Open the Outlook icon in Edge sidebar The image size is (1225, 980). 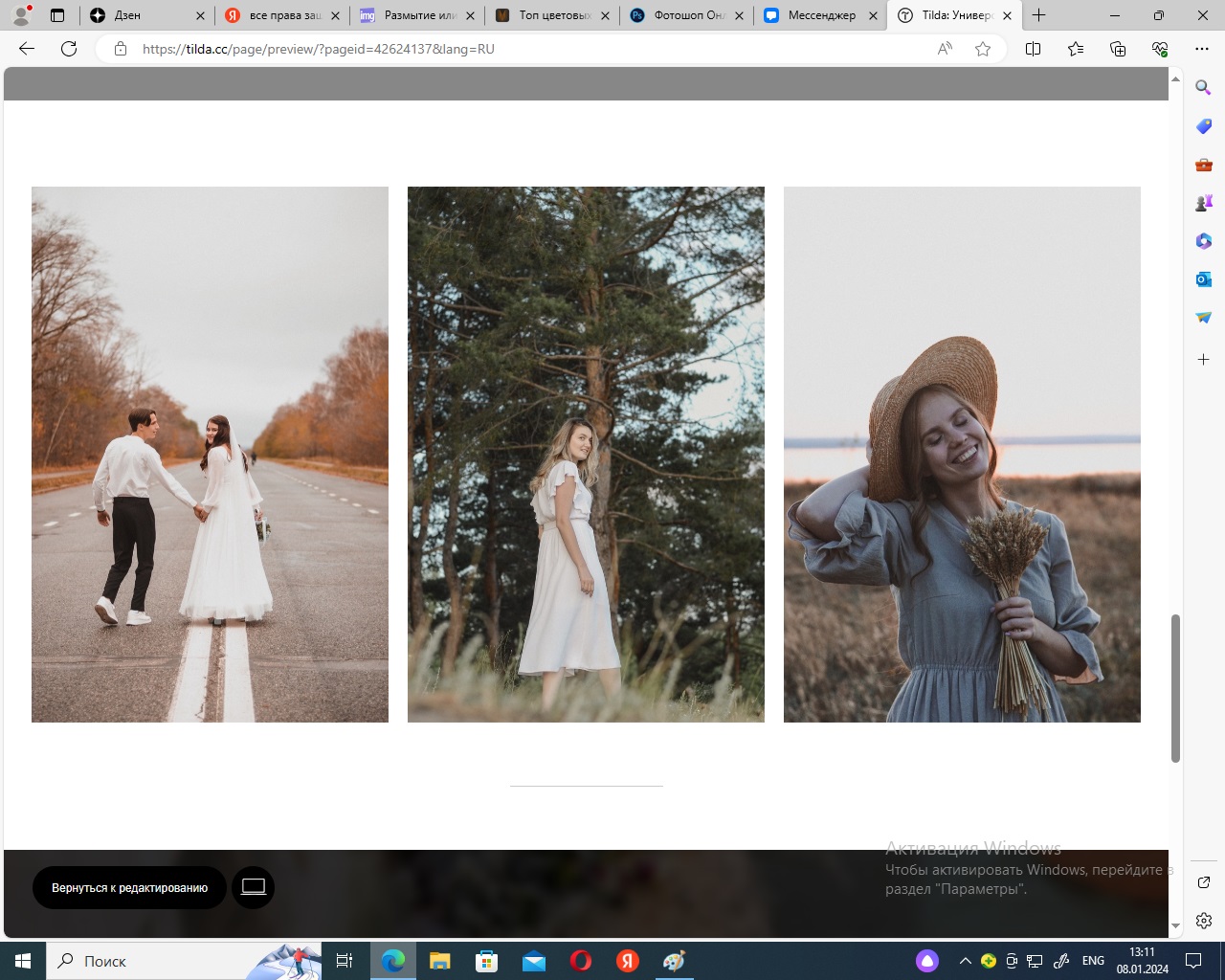pyautogui.click(x=1203, y=279)
